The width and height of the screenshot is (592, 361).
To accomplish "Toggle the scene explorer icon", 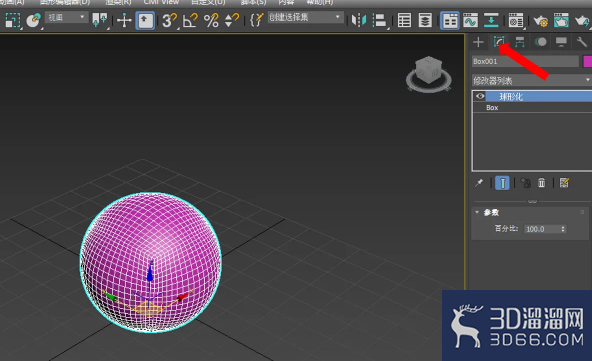I will tap(404, 20).
